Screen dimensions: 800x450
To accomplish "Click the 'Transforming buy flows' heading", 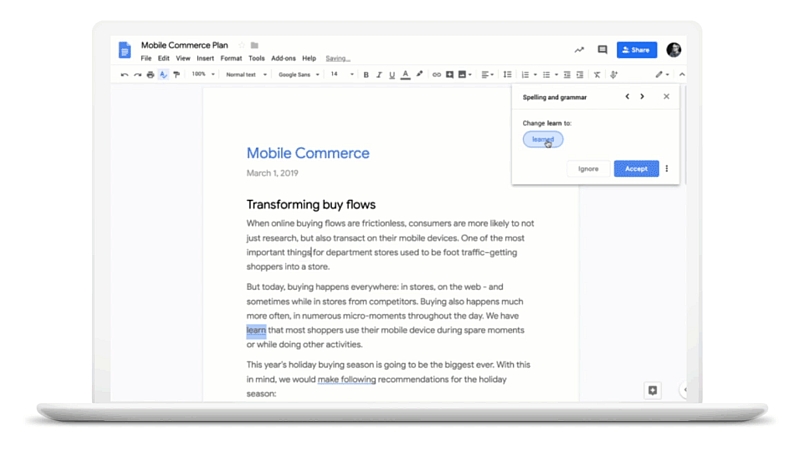I will [x=311, y=205].
